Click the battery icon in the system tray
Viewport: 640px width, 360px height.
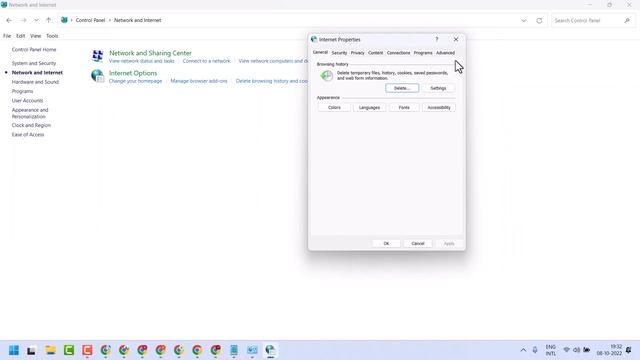587,350
